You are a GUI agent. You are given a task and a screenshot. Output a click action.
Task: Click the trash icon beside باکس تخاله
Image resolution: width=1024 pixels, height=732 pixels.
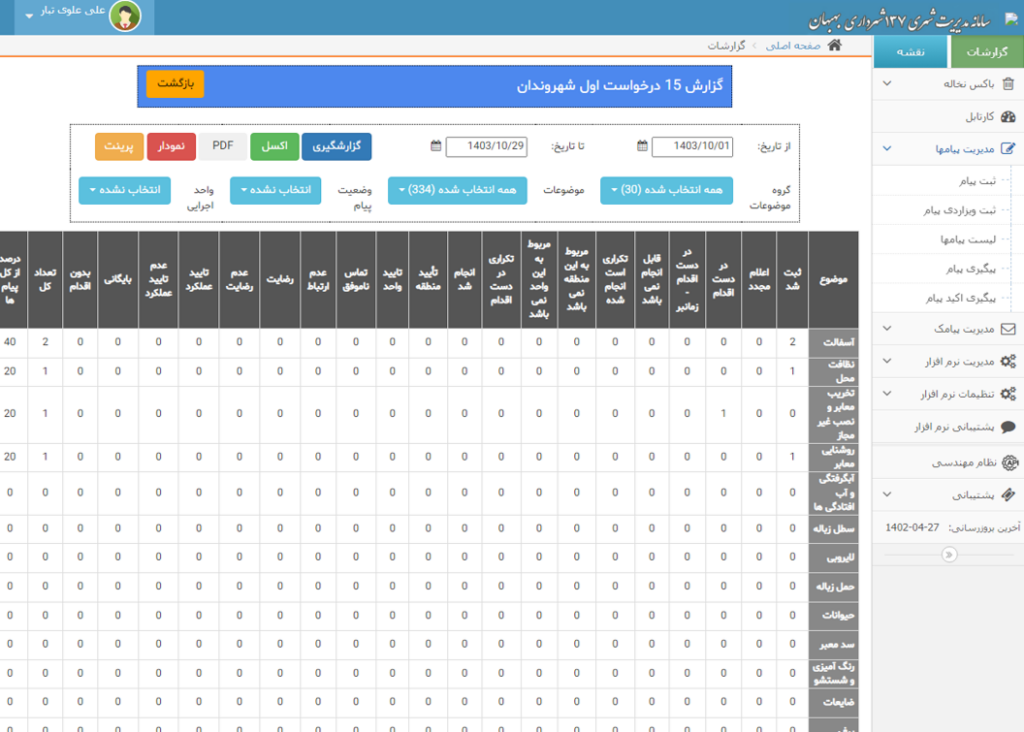point(1008,85)
